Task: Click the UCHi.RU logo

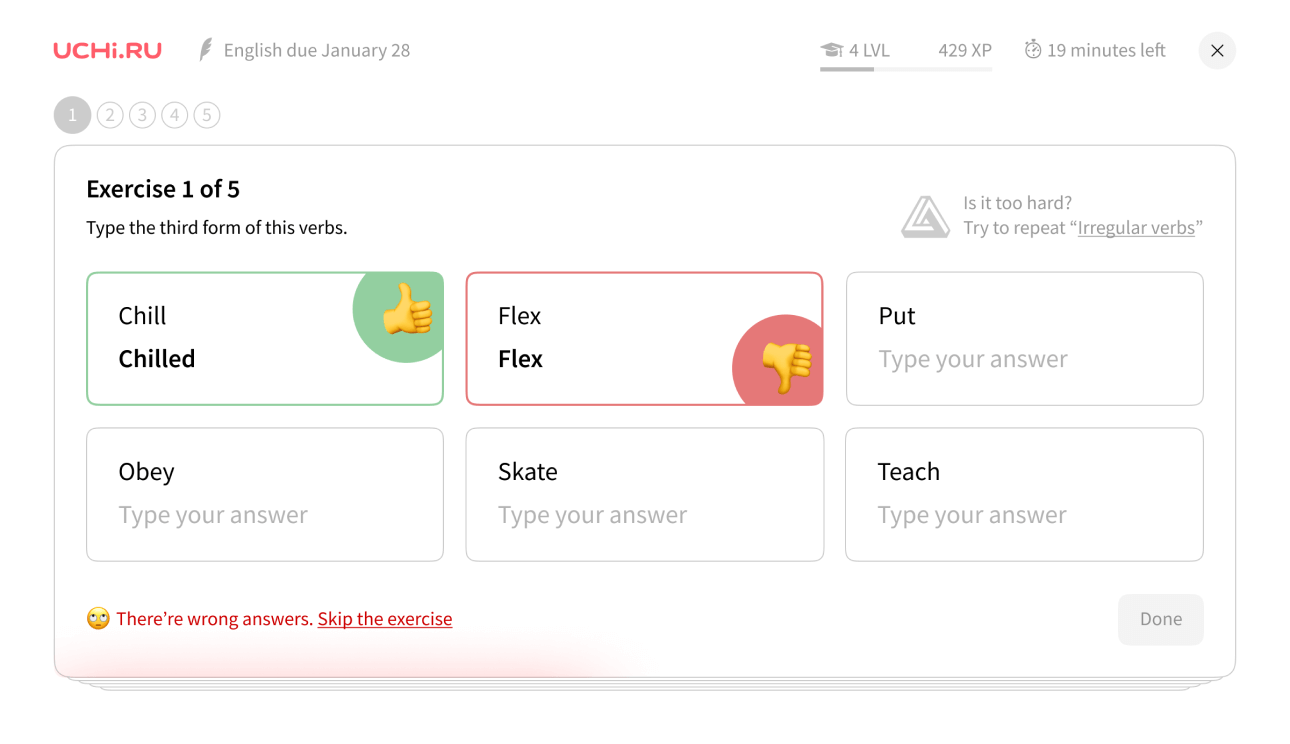Action: pos(107,50)
